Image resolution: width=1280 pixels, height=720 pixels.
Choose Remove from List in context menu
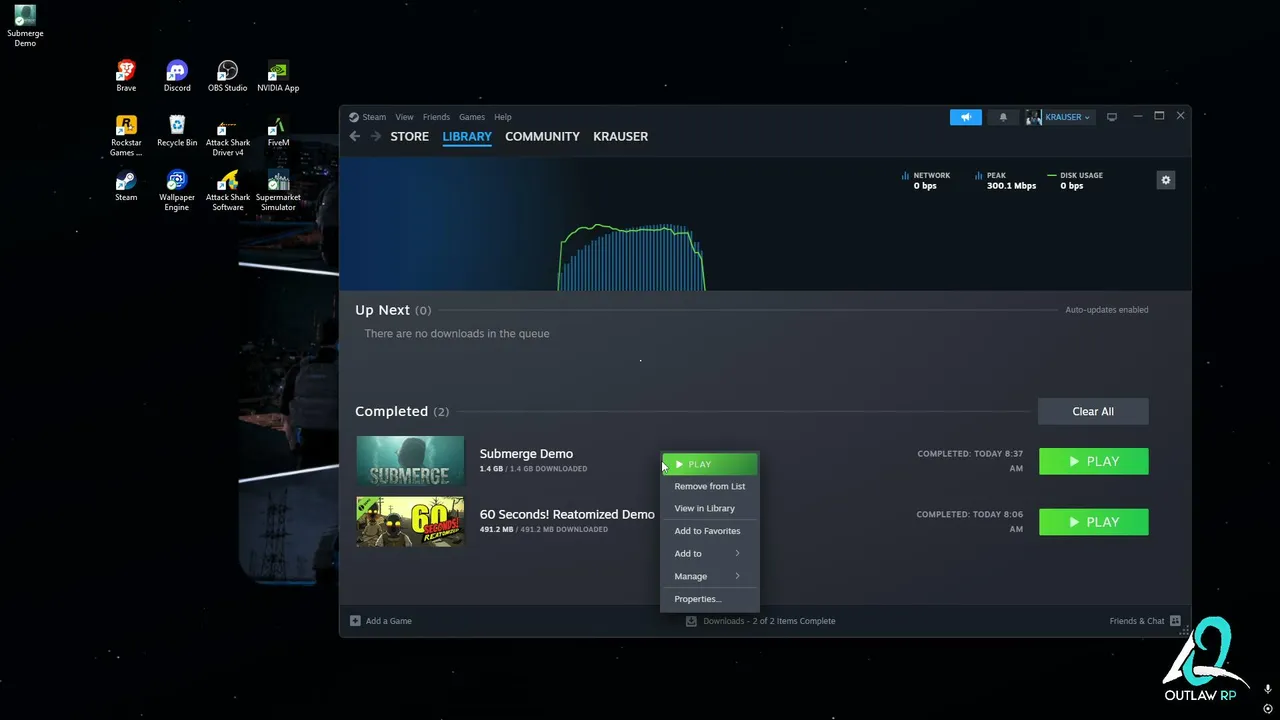pyautogui.click(x=709, y=486)
